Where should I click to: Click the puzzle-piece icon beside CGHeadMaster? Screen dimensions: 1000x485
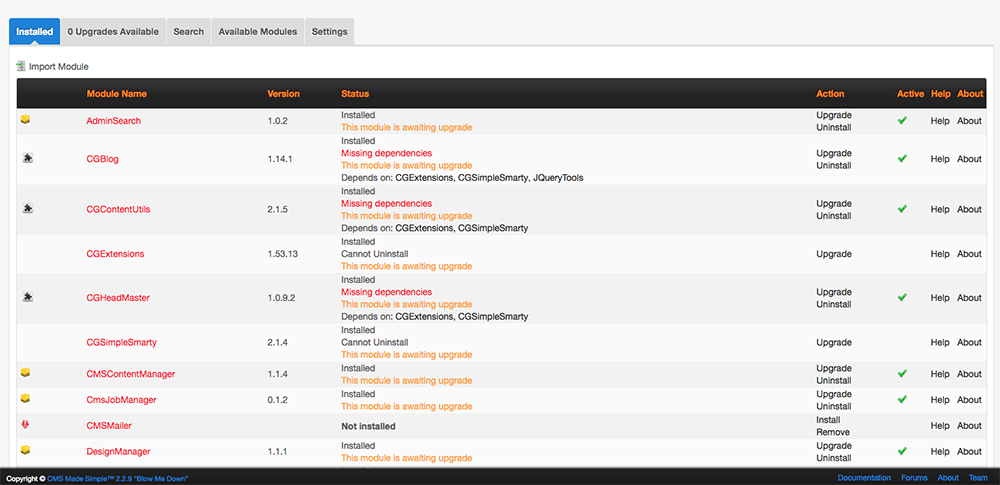(x=26, y=297)
